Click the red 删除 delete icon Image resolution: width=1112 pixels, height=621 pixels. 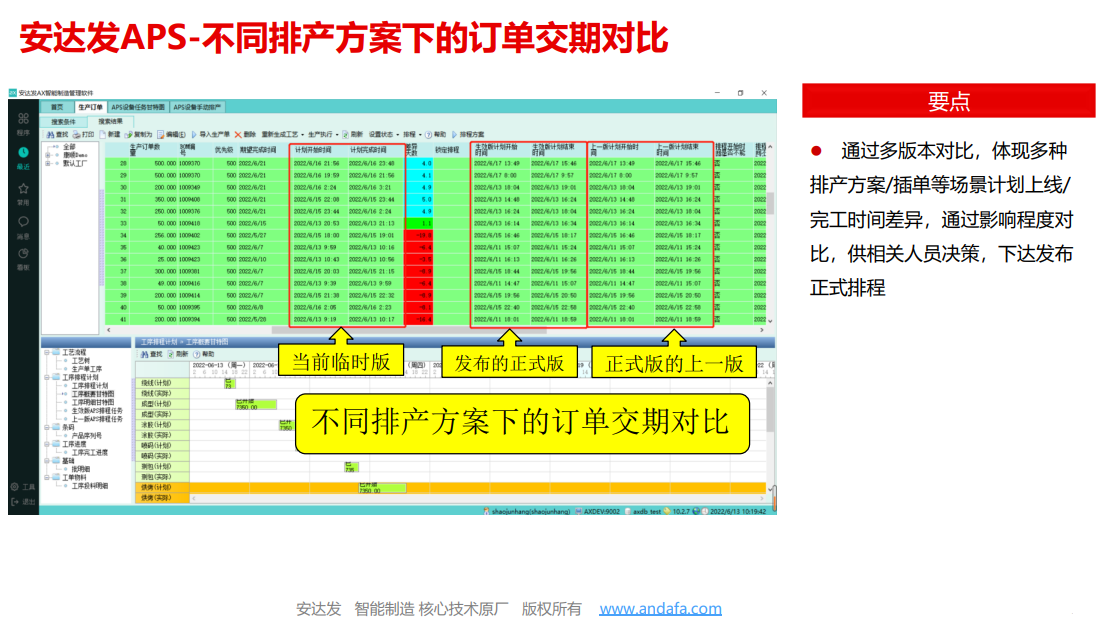tap(238, 135)
